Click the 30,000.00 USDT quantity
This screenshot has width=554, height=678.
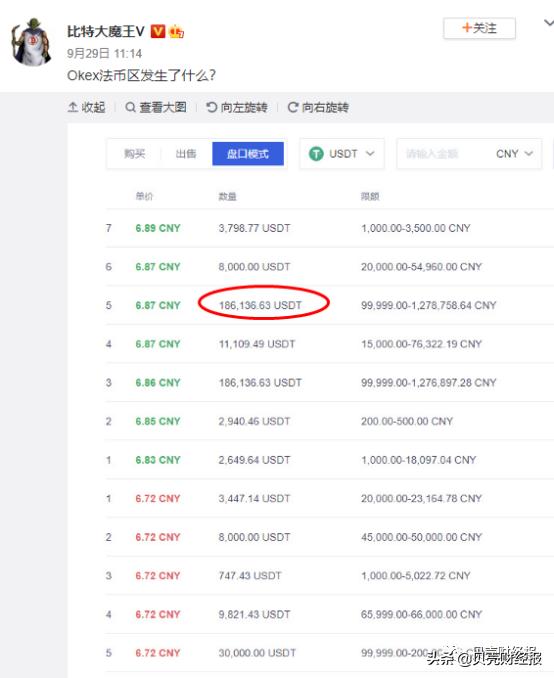coord(257,653)
